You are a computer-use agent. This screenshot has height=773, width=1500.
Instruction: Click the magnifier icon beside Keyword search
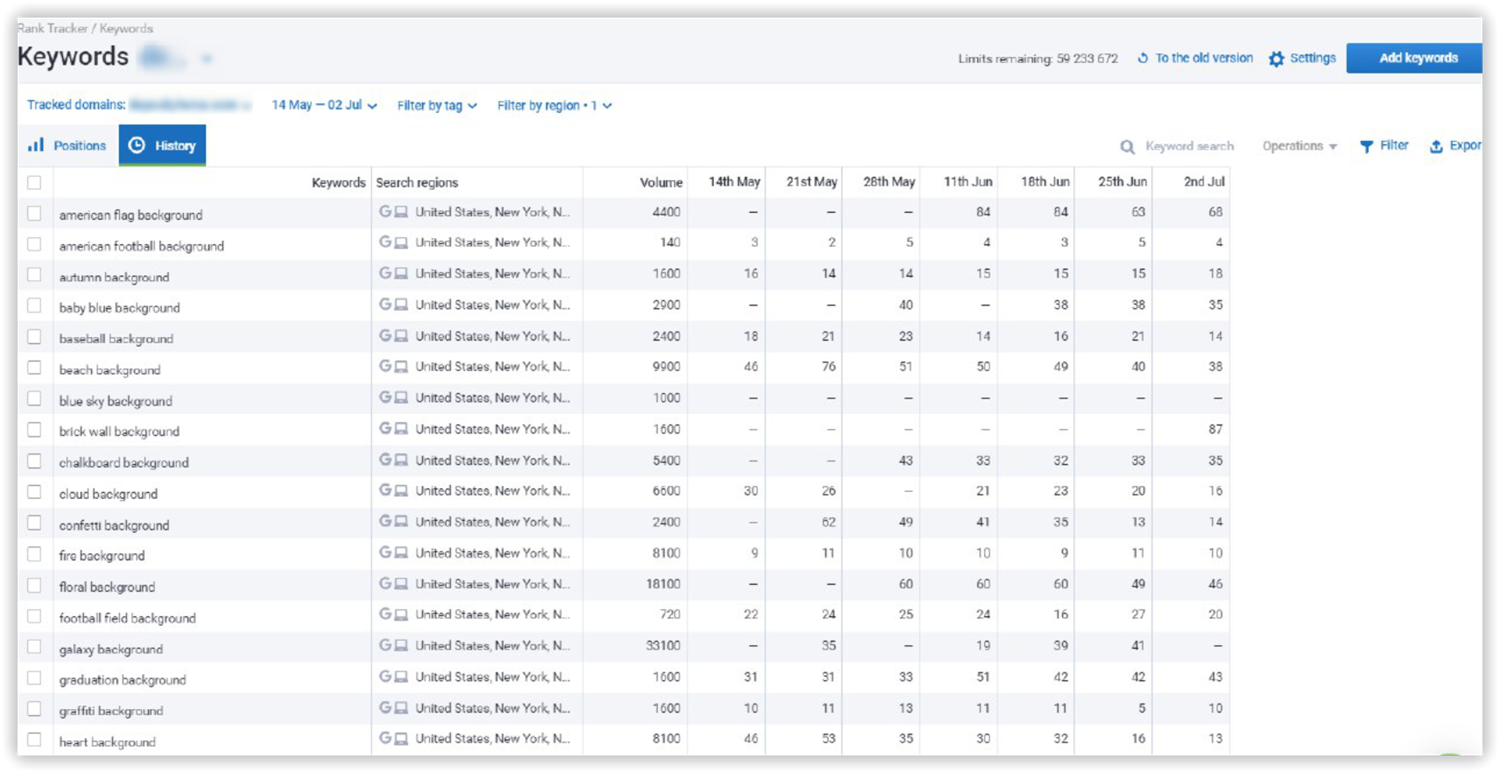pyautogui.click(x=1127, y=147)
